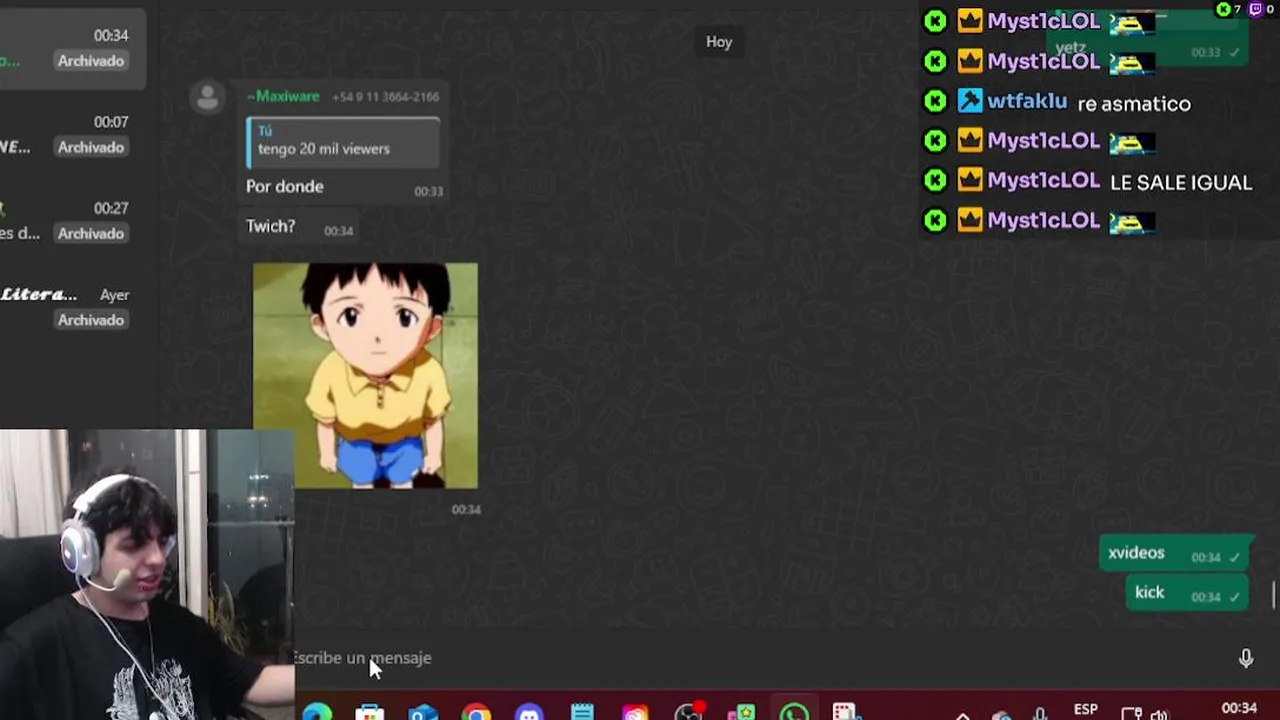This screenshot has width=1280, height=720.
Task: Click the Archivado badge on the Ayer chat
Action: coord(91,320)
